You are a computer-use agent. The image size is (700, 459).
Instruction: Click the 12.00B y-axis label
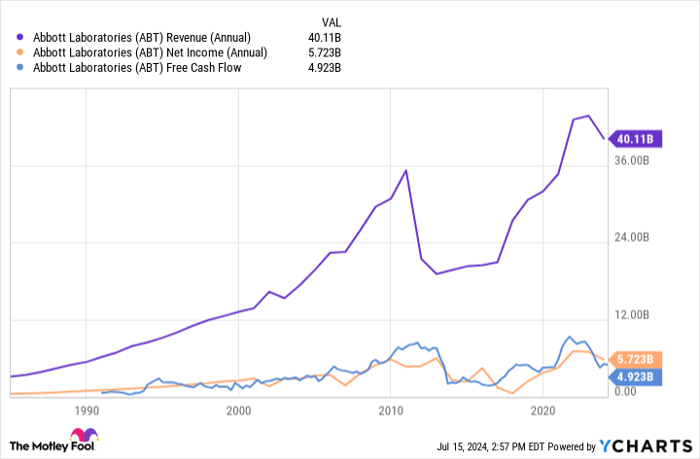[632, 315]
